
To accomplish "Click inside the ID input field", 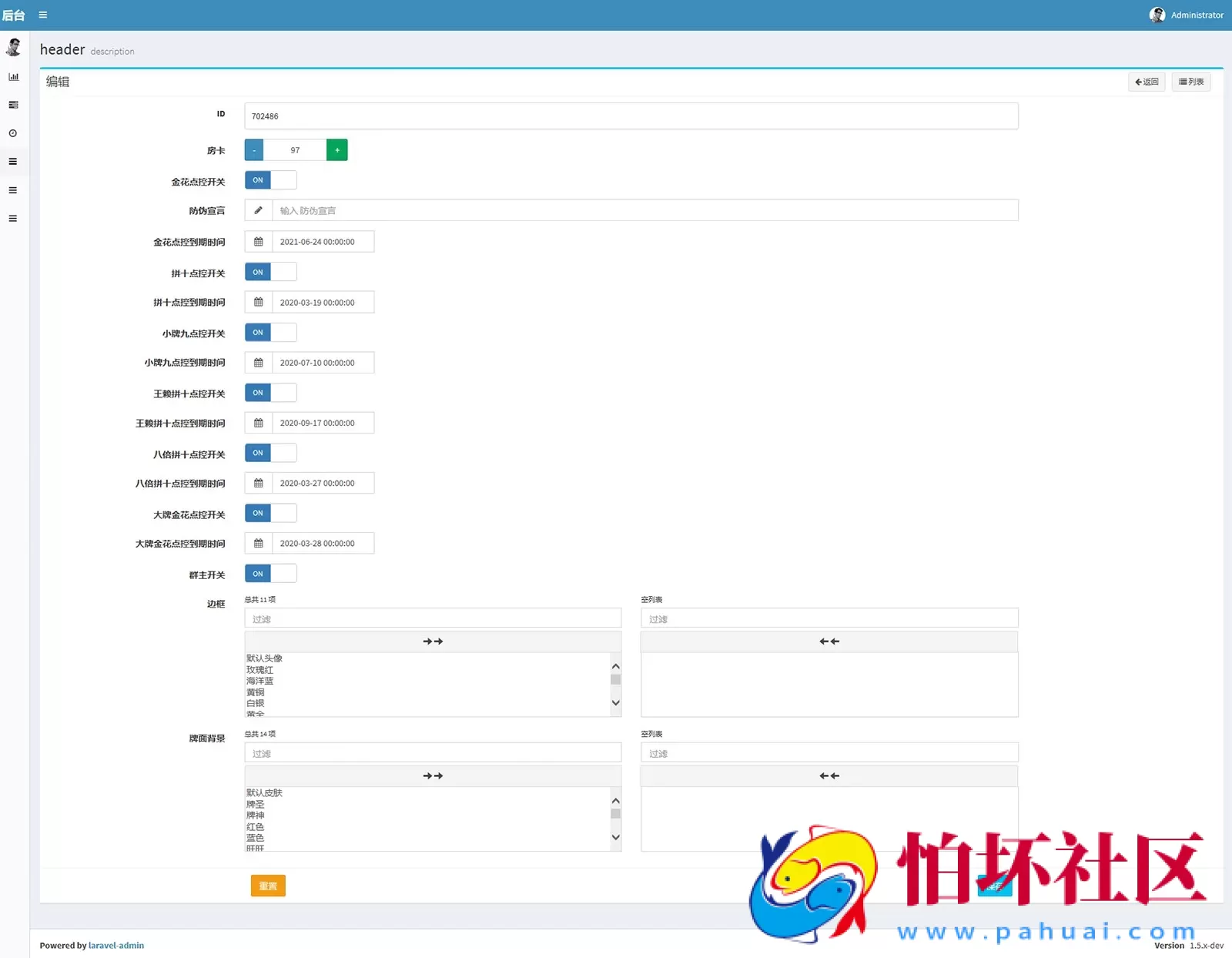I will [x=631, y=116].
